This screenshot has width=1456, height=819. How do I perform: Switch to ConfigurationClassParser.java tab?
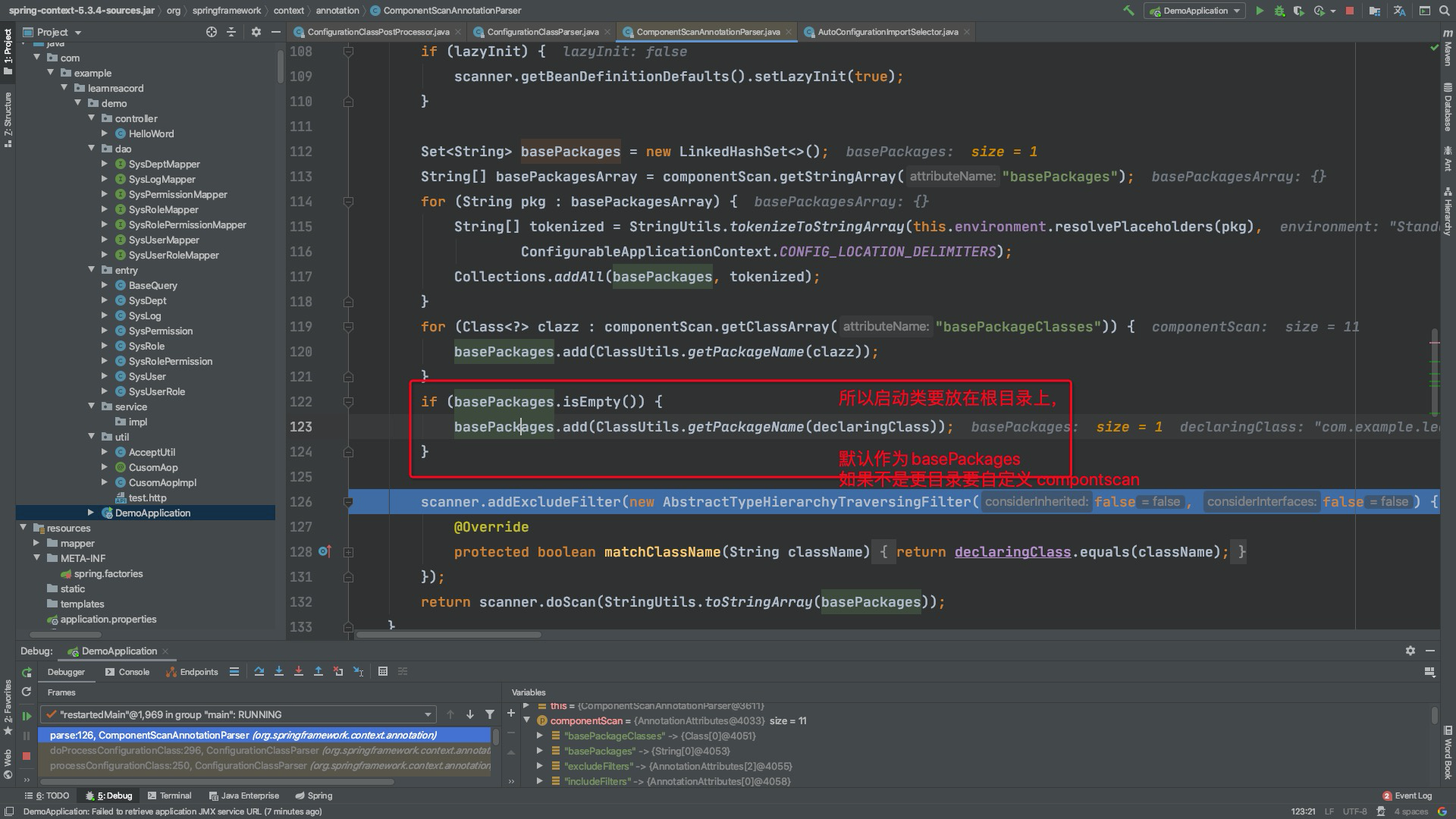(542, 32)
